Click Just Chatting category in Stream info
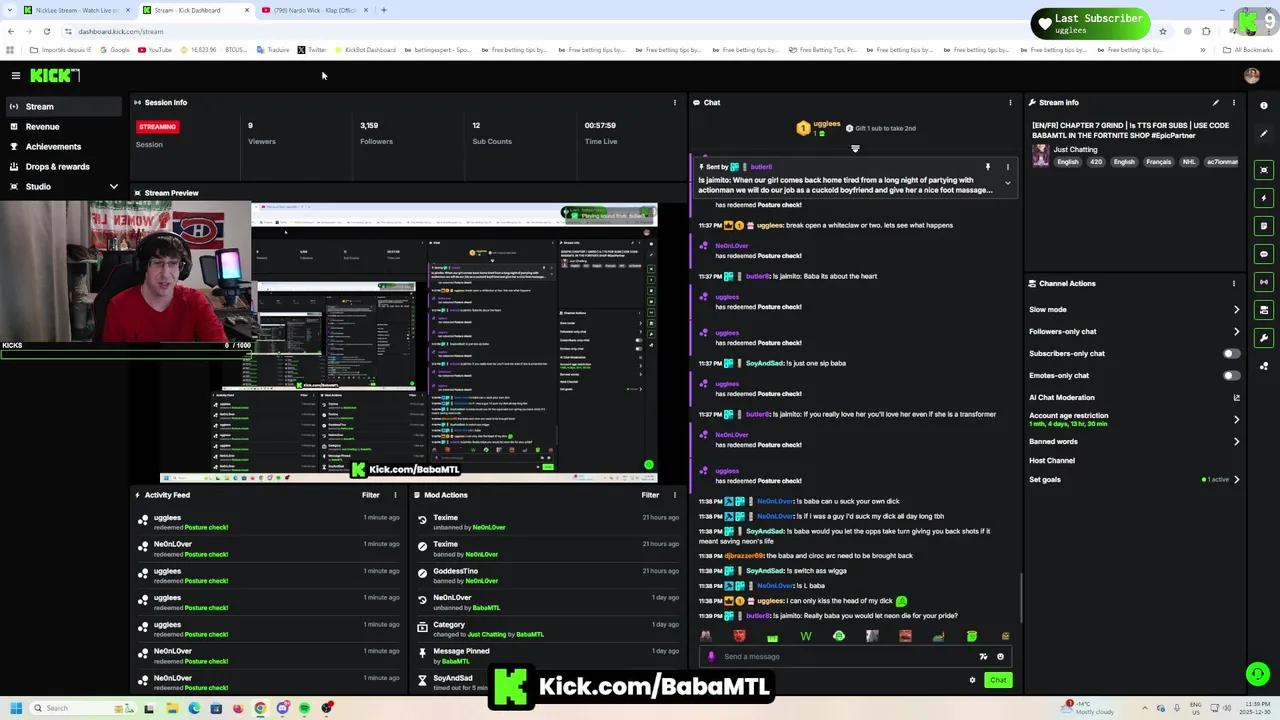This screenshot has height=720, width=1280. 1075,149
